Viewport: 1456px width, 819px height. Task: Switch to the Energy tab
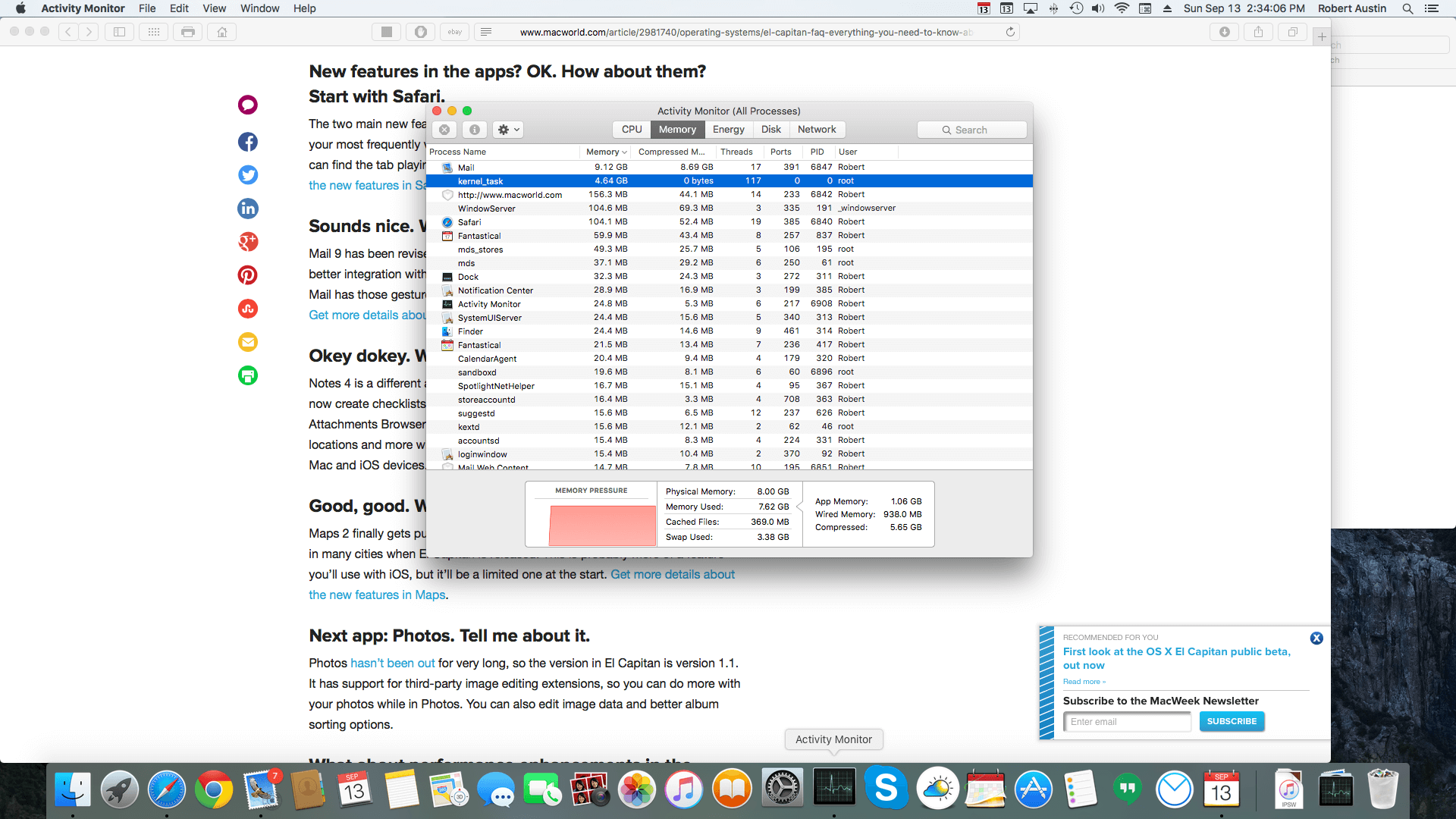(x=728, y=130)
